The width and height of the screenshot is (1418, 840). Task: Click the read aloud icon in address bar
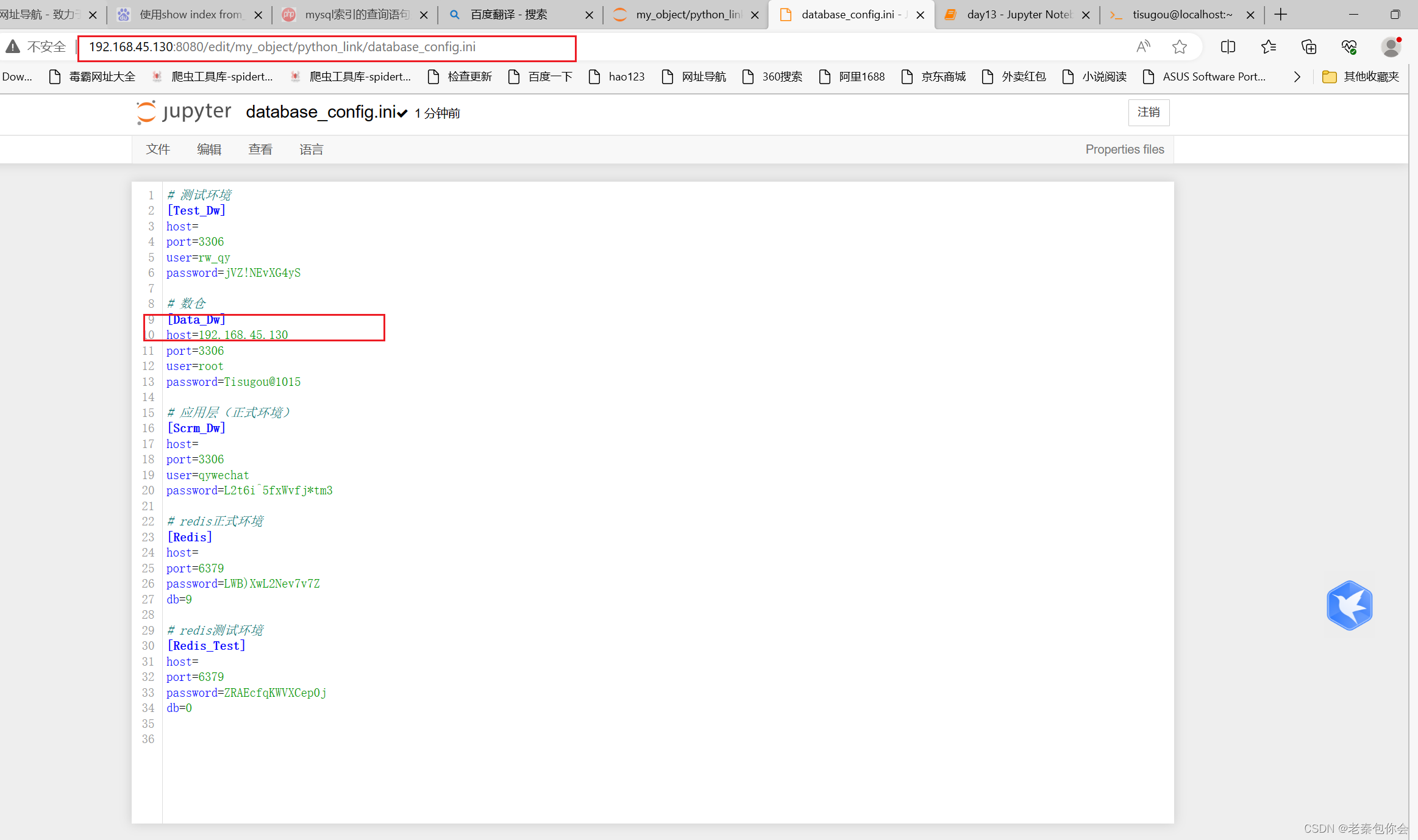1143,47
